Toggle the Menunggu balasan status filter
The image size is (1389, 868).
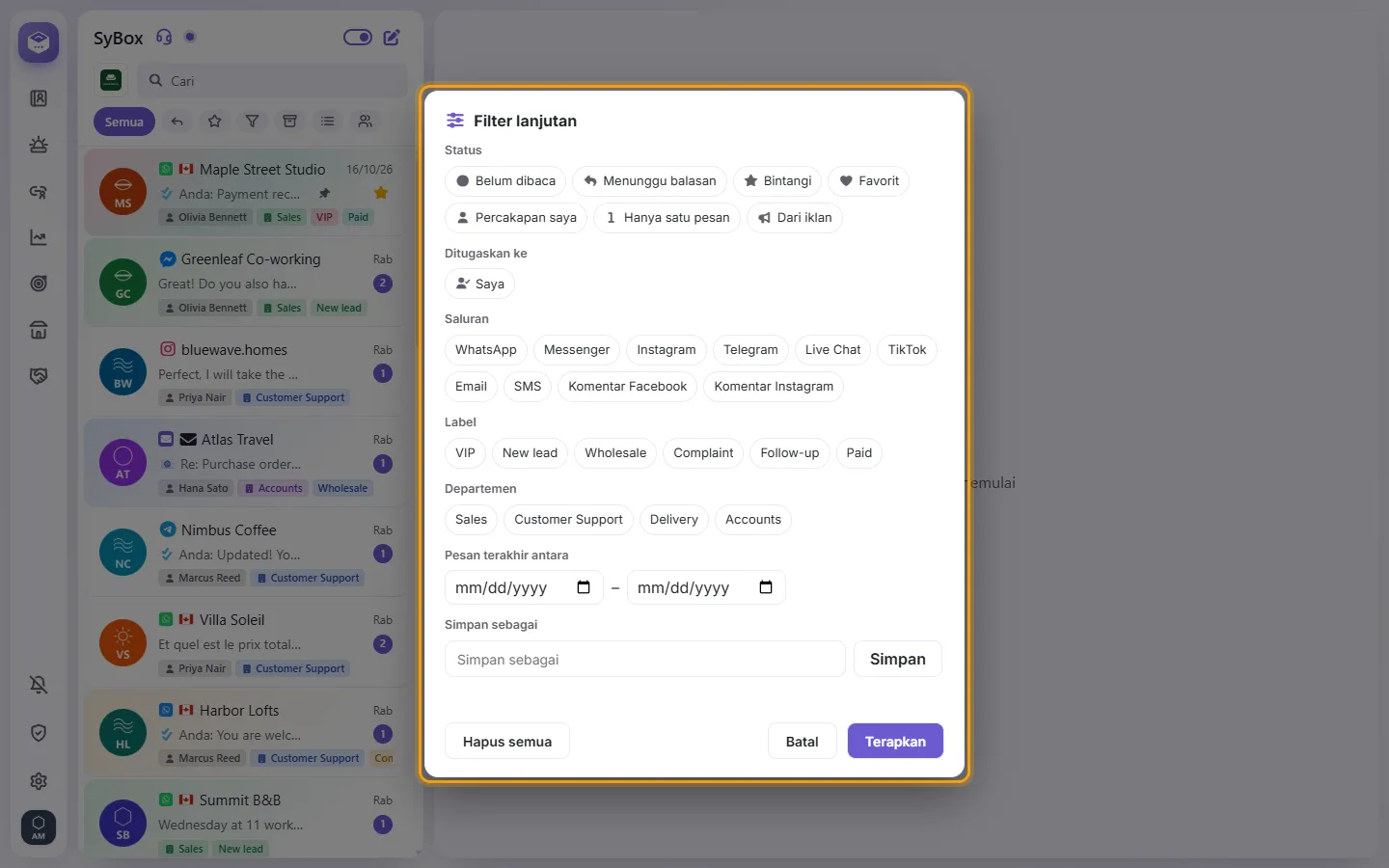(650, 181)
